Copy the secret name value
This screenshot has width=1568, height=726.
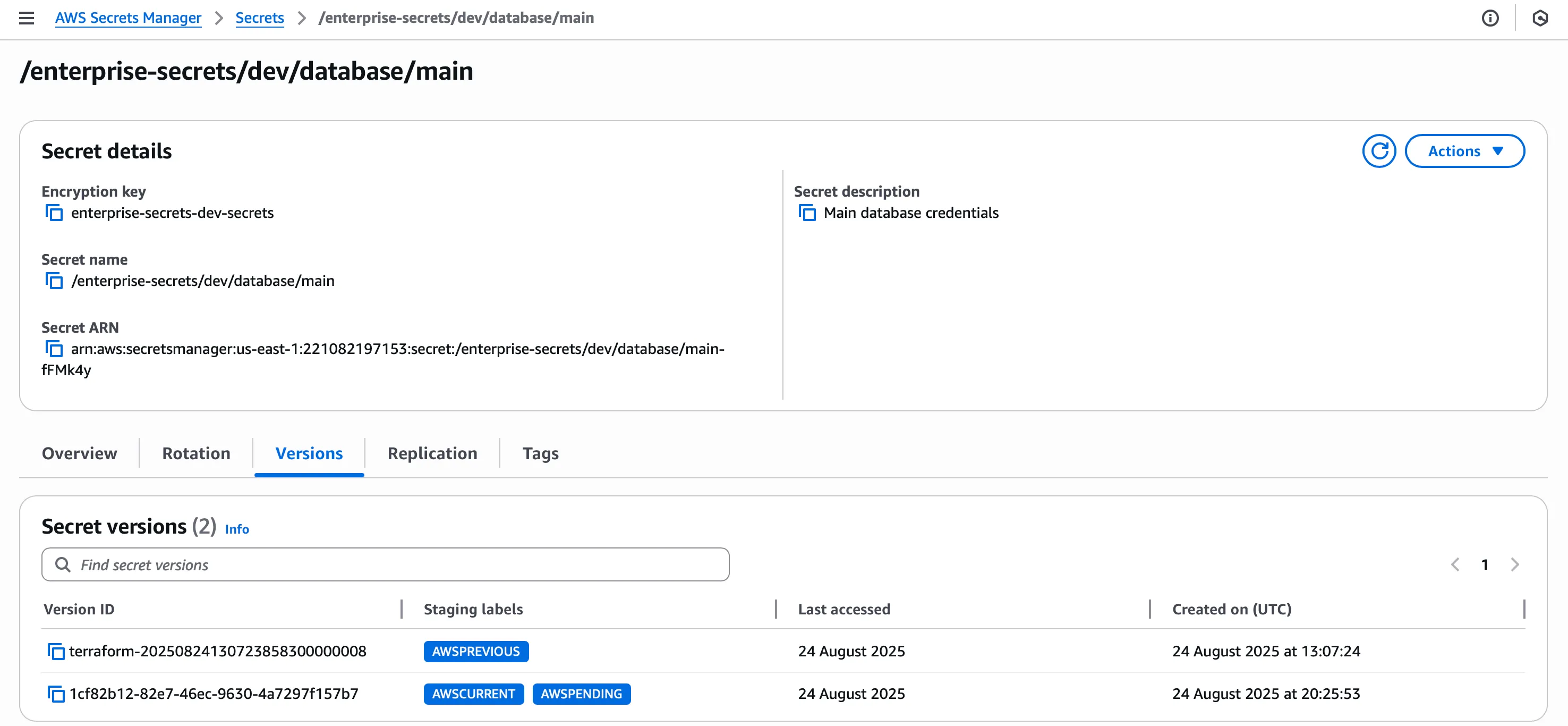tap(54, 281)
